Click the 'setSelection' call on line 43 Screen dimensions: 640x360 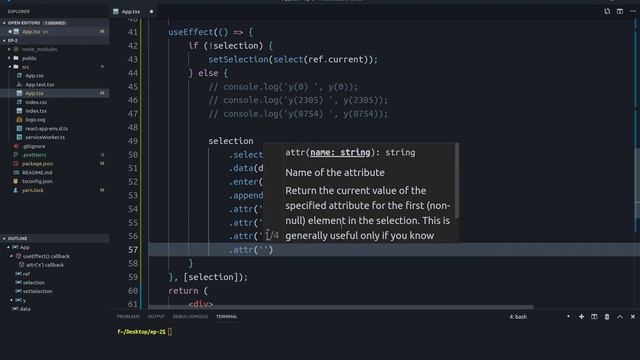[x=238, y=60]
